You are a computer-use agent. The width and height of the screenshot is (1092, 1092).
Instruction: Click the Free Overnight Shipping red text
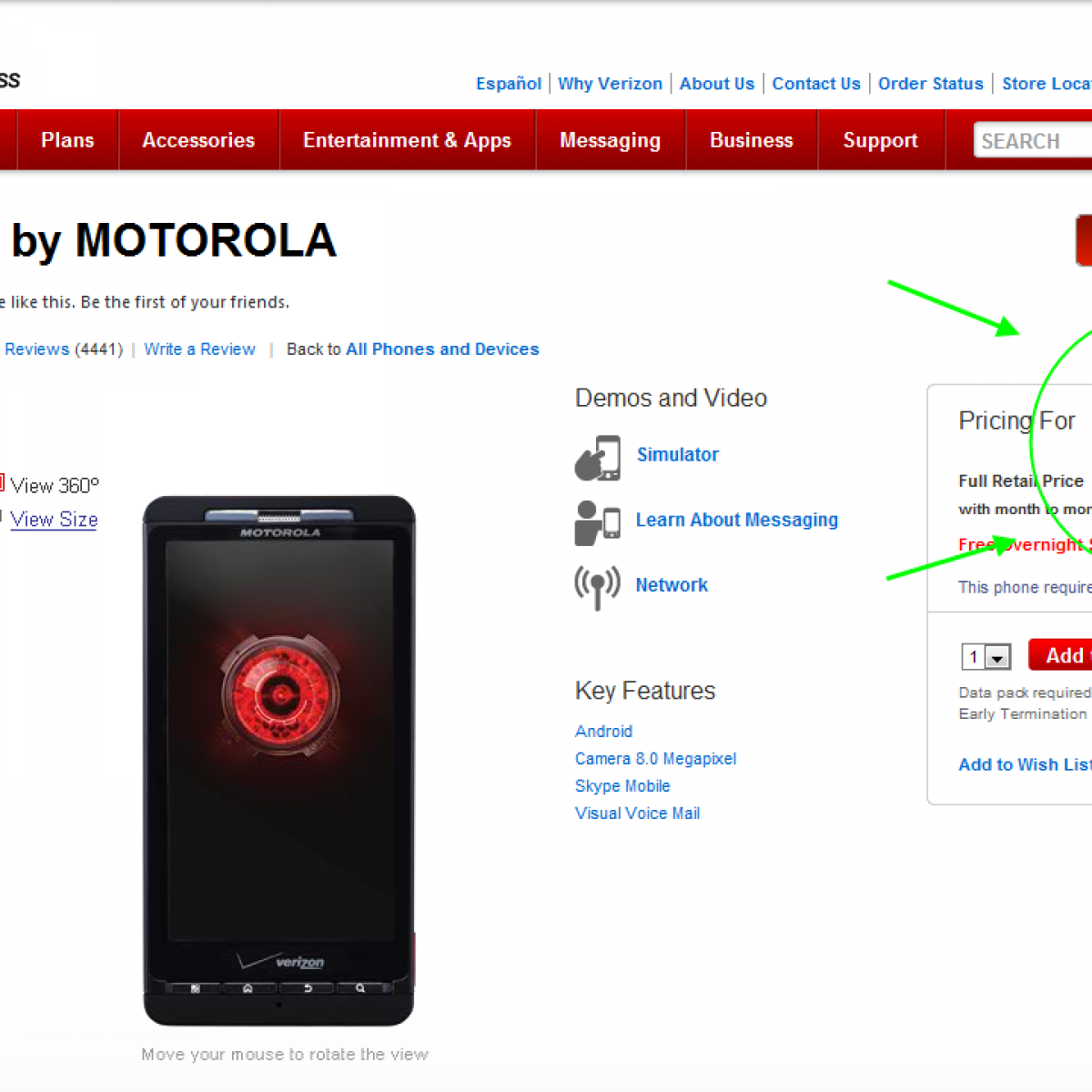[1025, 544]
